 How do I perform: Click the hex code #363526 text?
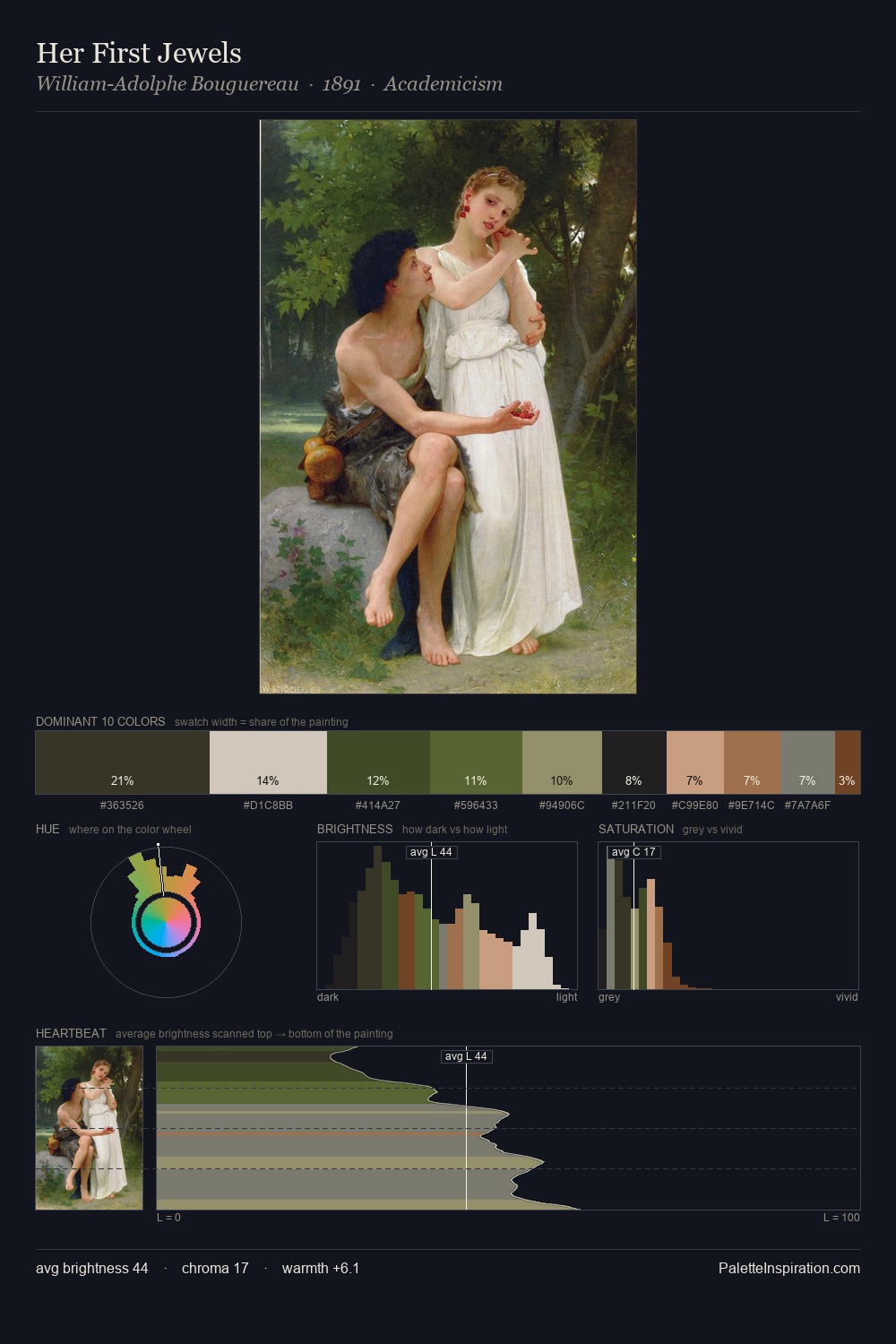[123, 806]
